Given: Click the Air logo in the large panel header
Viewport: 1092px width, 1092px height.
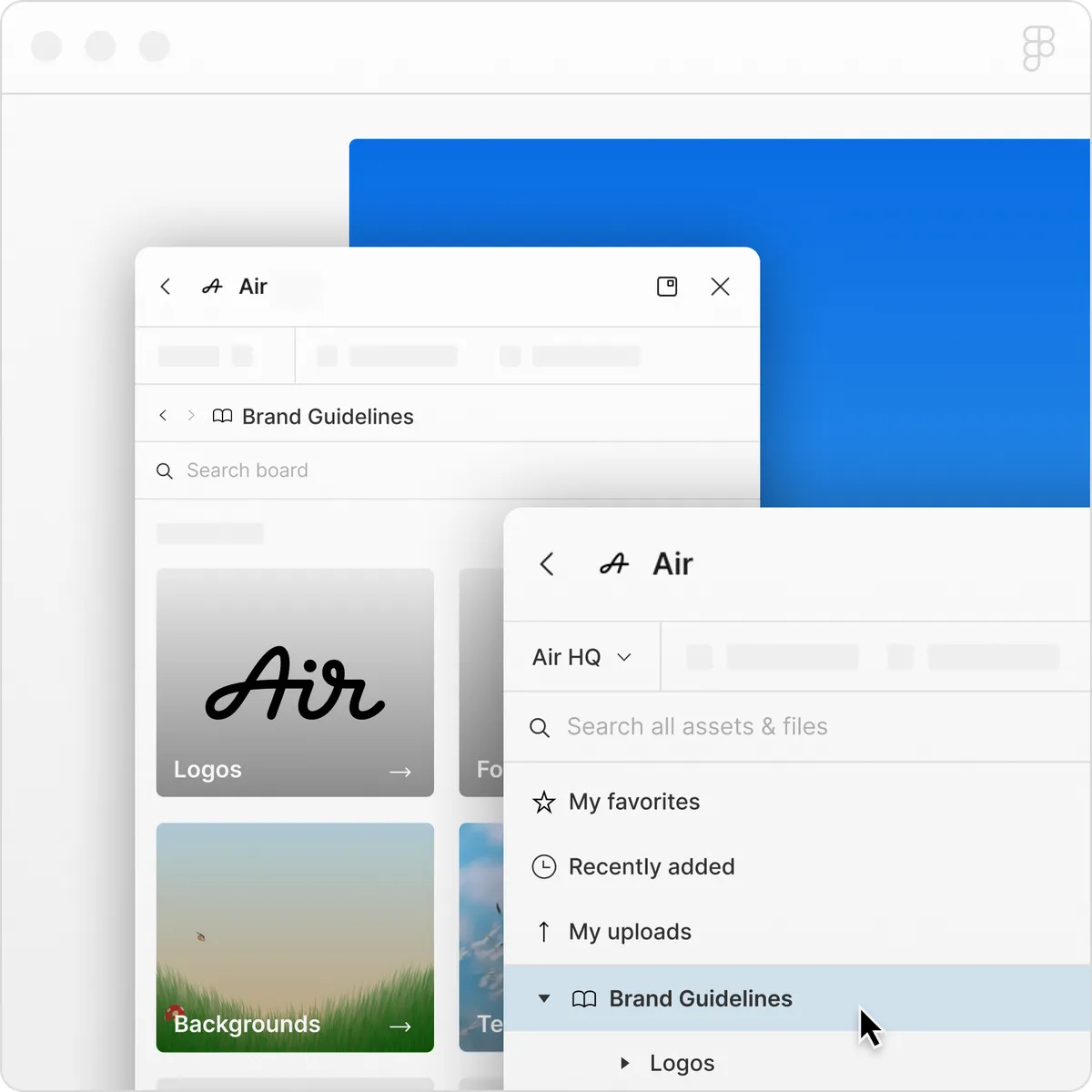Looking at the screenshot, I should pyautogui.click(x=614, y=564).
